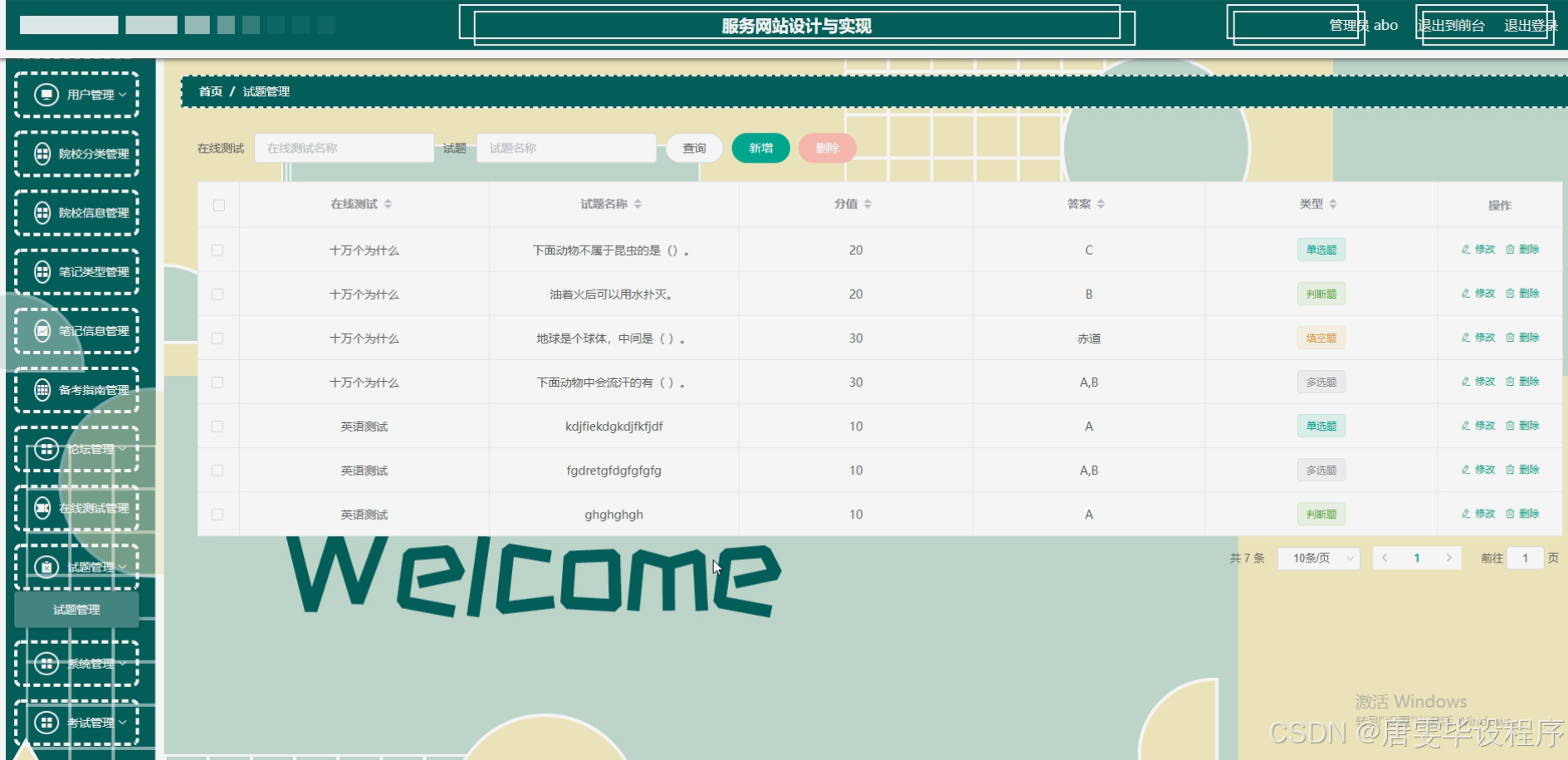Check the 地球是个球体 row checkbox
Screen dimensions: 1568x760
coord(217,338)
